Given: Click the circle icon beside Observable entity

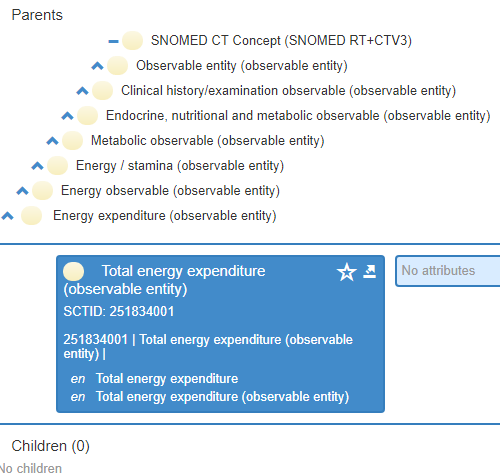Looking at the screenshot, I should pos(117,66).
